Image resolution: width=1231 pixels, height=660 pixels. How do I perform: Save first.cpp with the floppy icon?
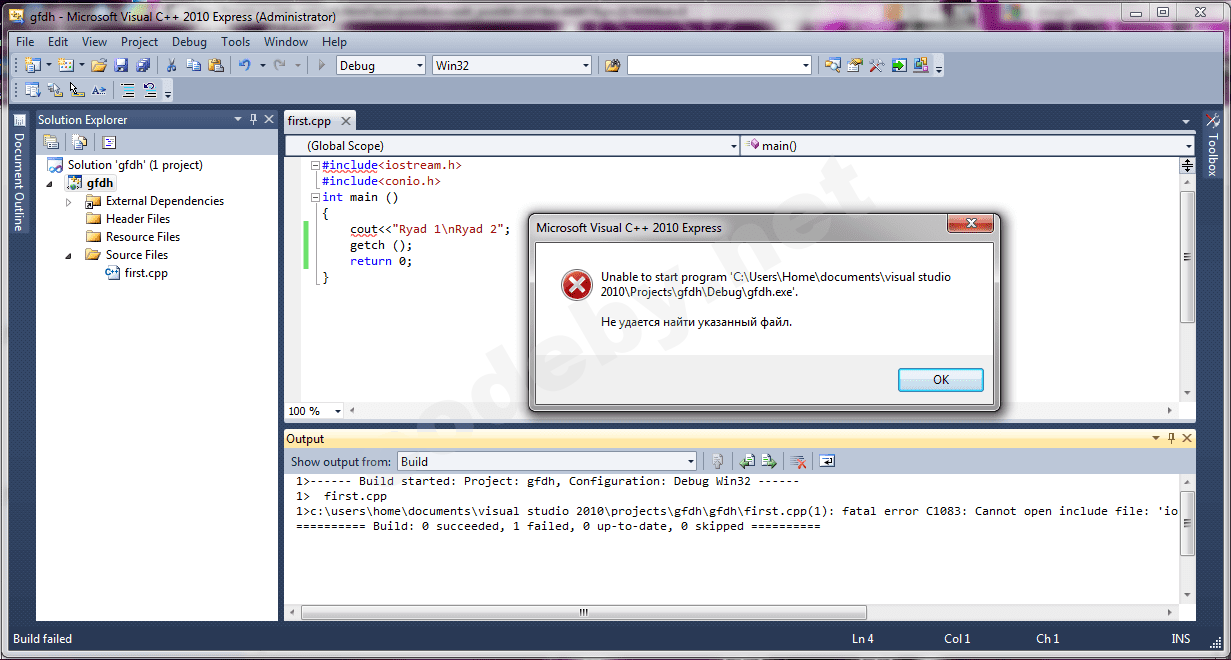coord(121,65)
